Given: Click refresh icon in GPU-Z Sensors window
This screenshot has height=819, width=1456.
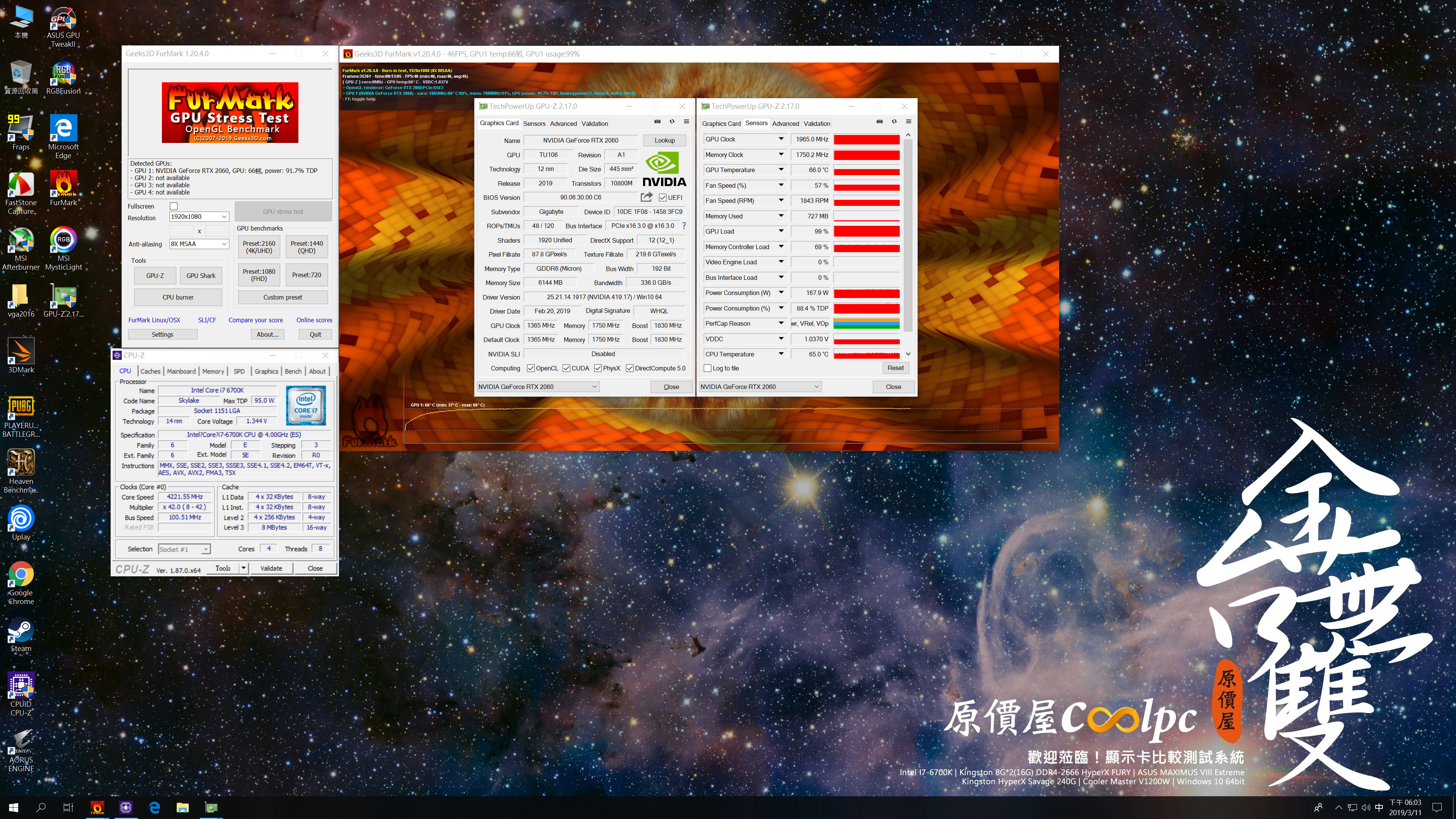Looking at the screenshot, I should pos(894,121).
